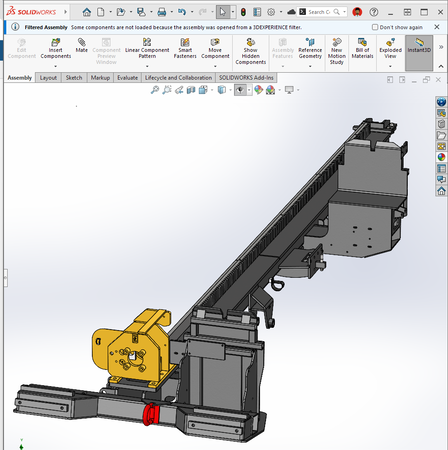Screen dimensions: 448x450
Task: Expand the SOLIDWORKS menu arrow
Action: (65, 12)
